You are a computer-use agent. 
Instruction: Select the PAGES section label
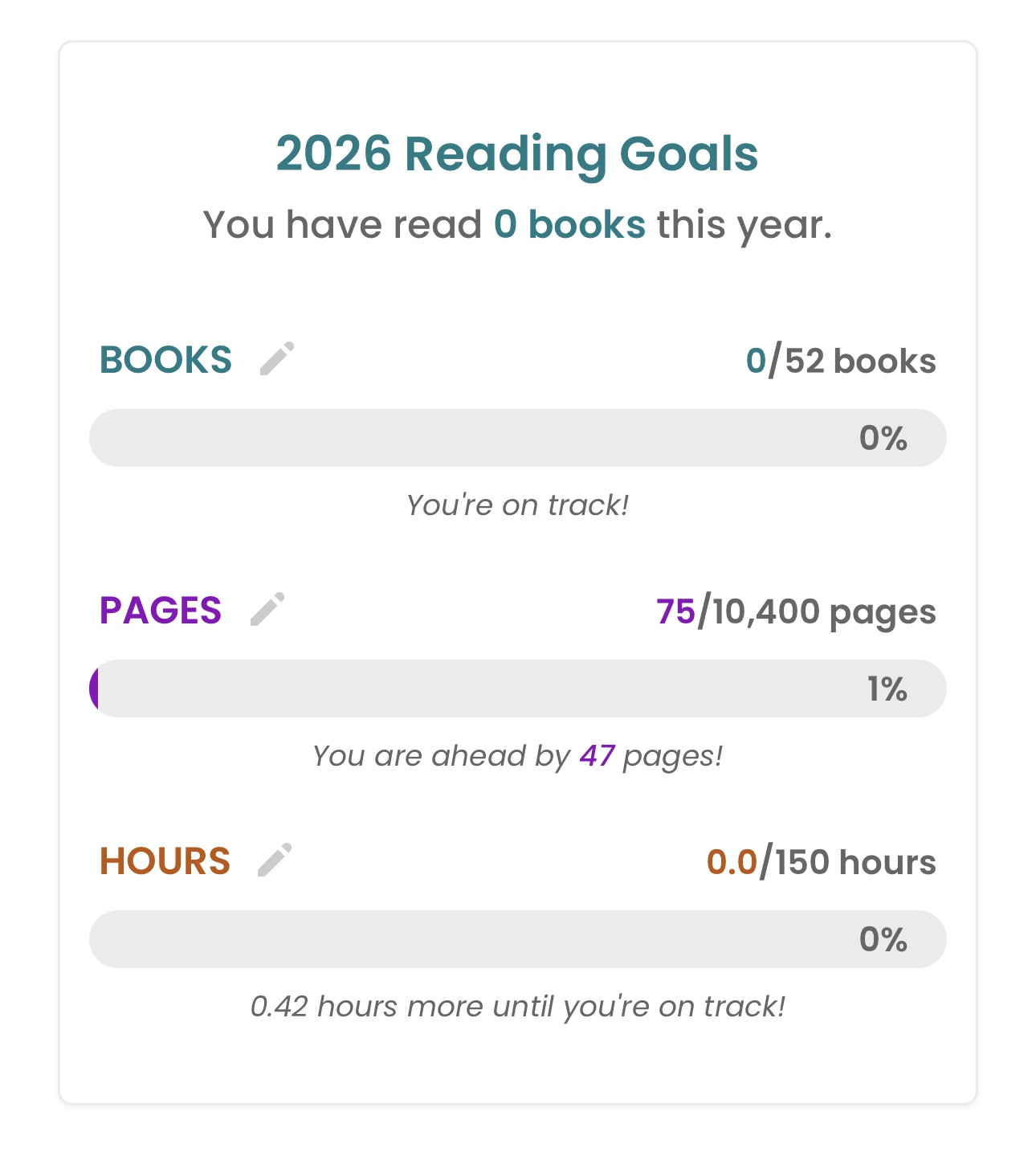[161, 611]
